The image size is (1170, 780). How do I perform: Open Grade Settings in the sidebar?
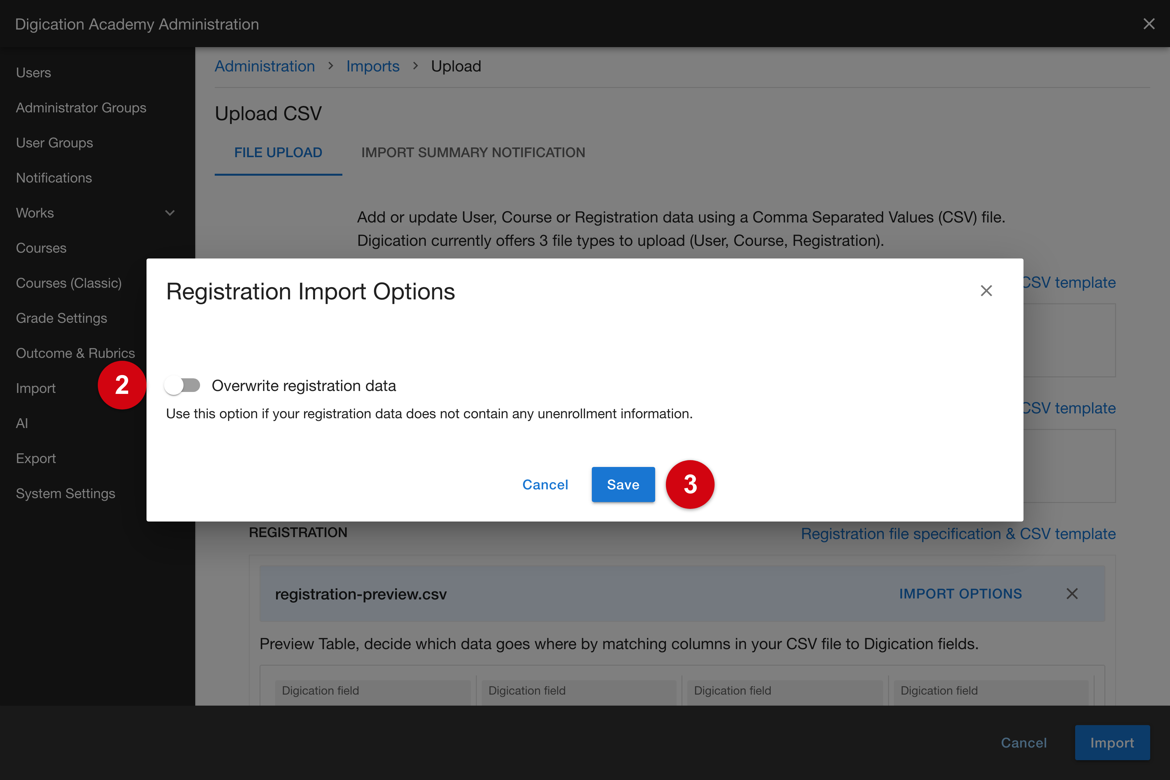(61, 319)
